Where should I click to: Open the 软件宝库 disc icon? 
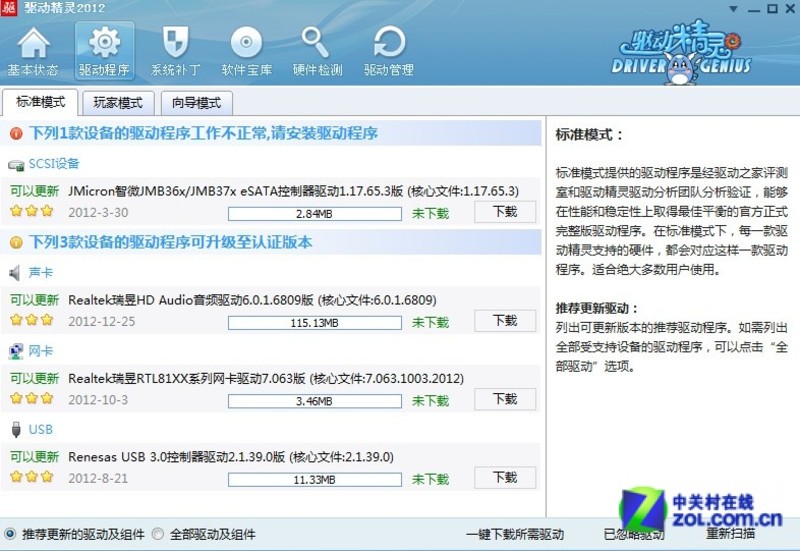(x=246, y=51)
